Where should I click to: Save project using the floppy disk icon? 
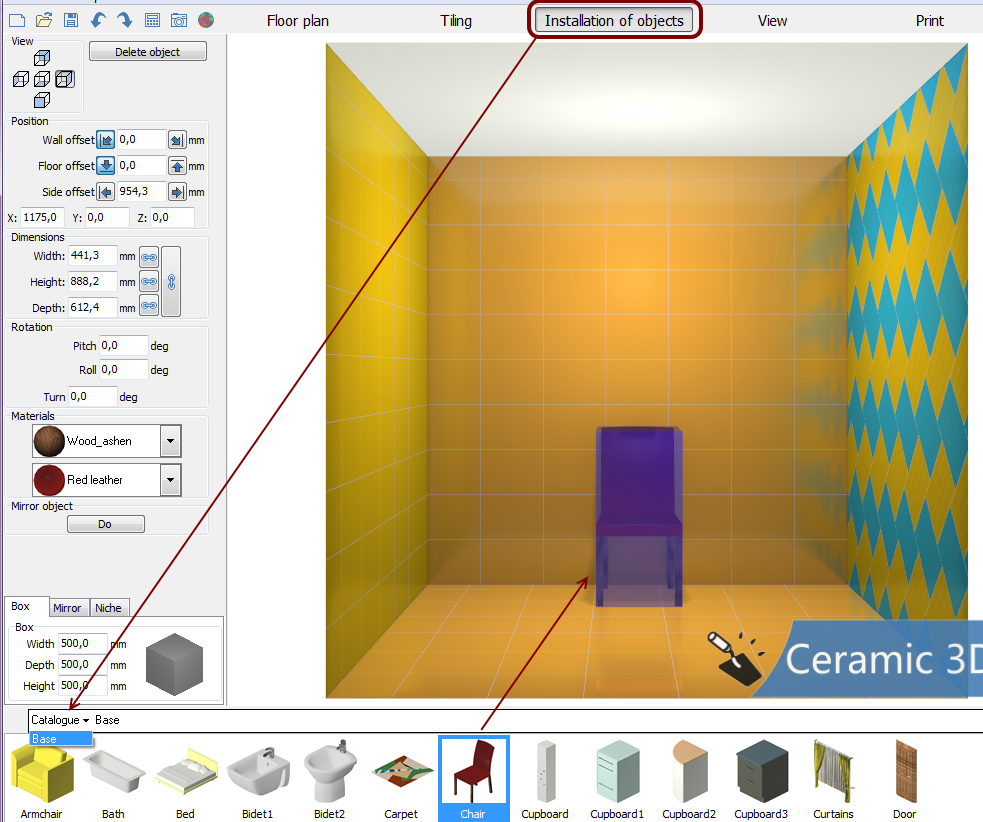pos(71,21)
